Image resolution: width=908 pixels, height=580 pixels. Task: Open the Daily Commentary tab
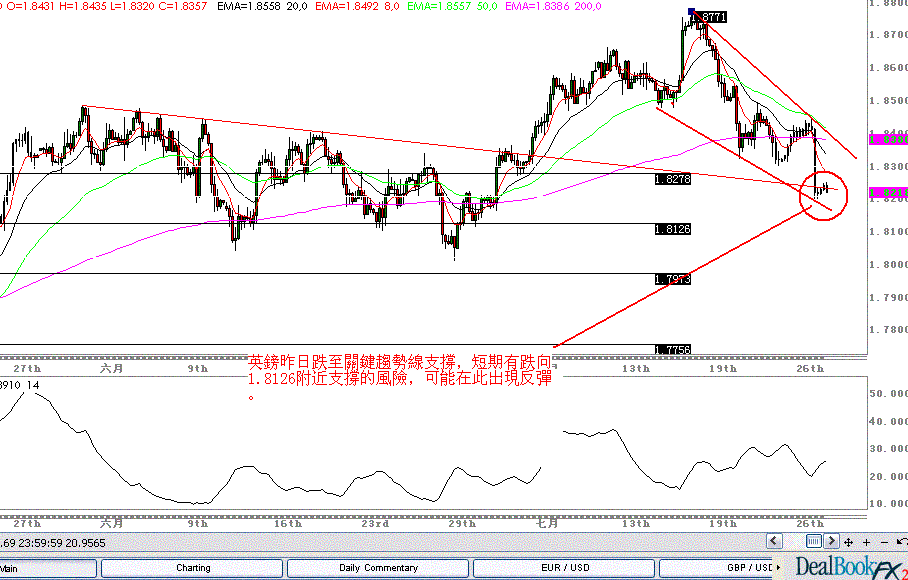tap(378, 568)
